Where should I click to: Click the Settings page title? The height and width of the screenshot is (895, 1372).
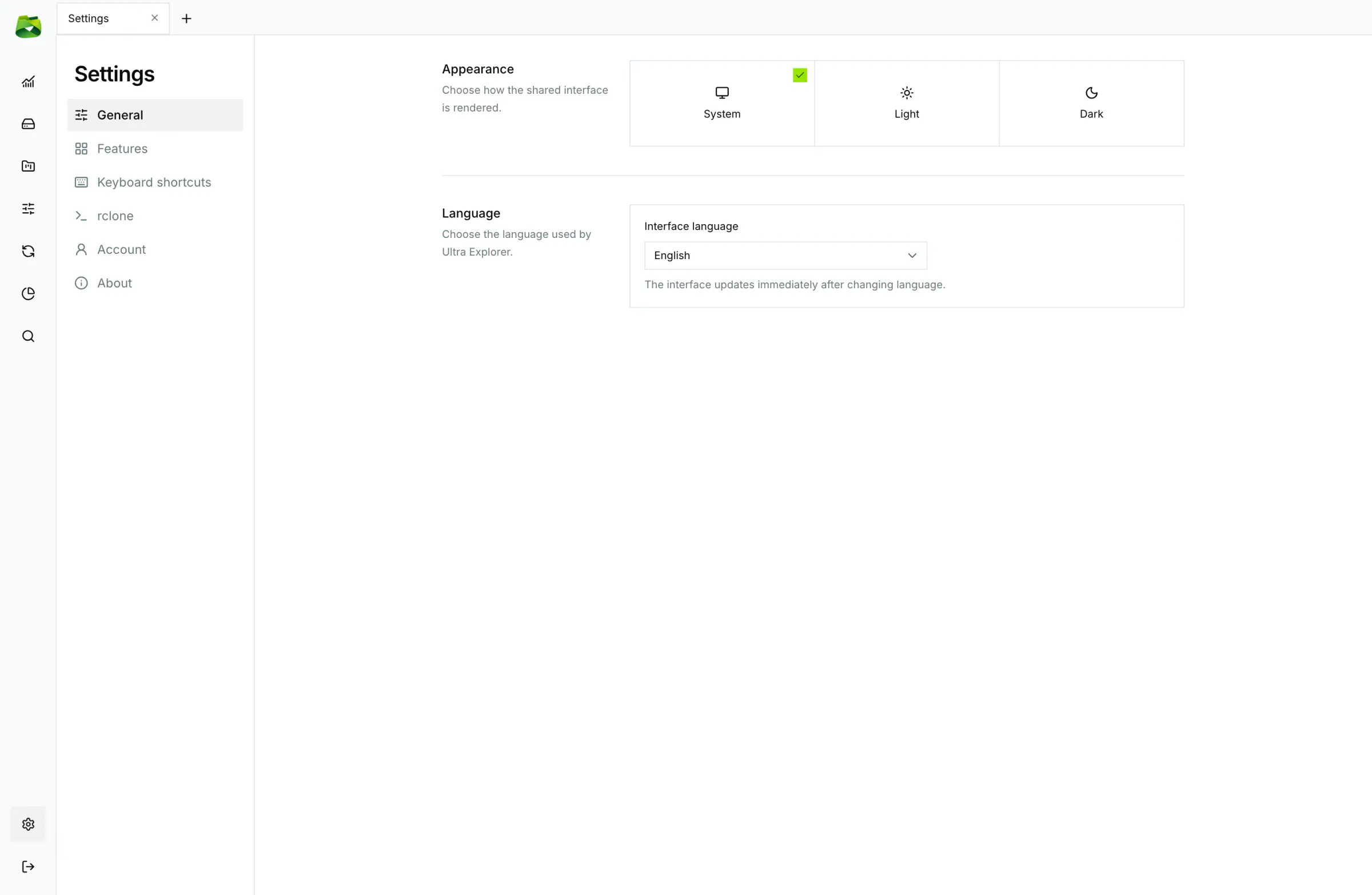point(115,74)
